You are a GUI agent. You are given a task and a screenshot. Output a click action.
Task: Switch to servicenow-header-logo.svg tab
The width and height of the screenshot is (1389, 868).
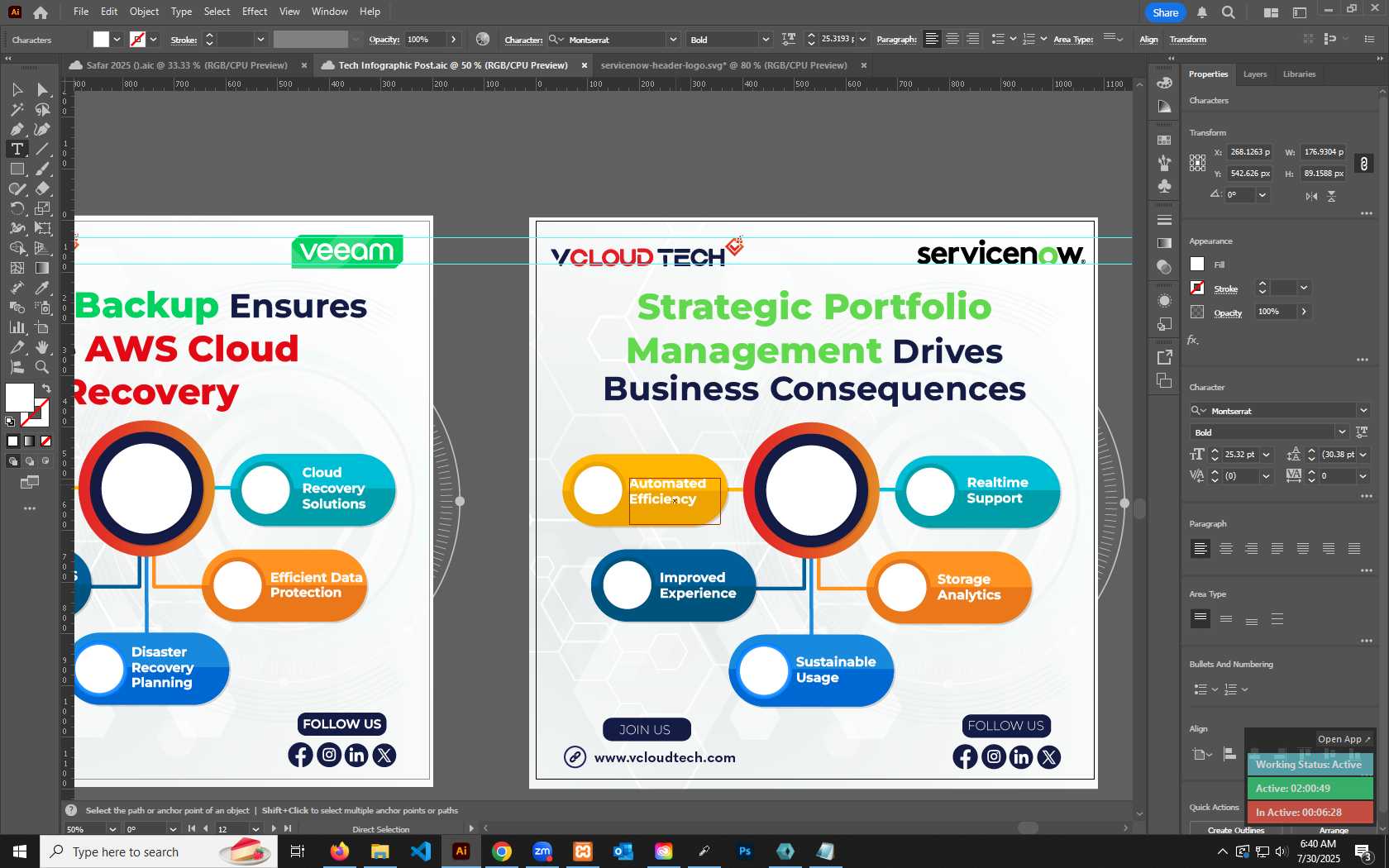point(723,65)
